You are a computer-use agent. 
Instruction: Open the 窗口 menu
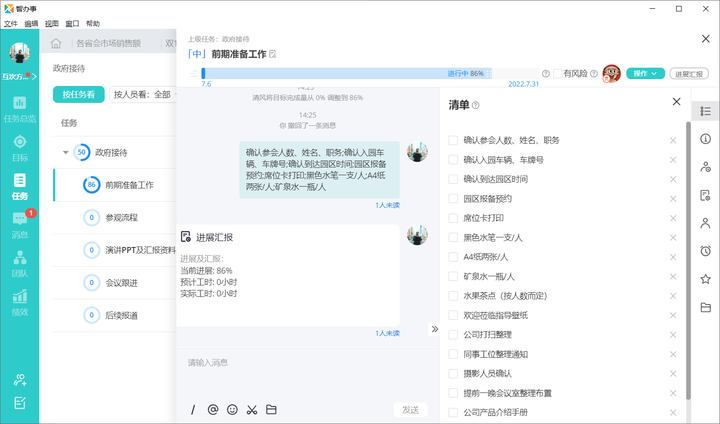(72, 23)
